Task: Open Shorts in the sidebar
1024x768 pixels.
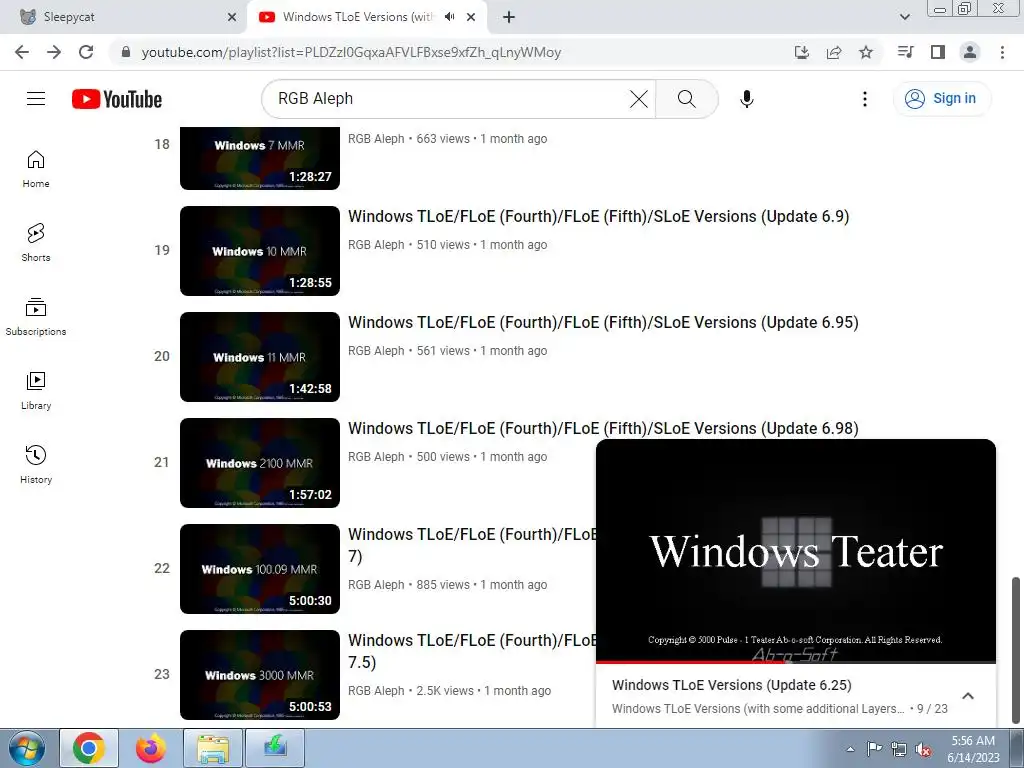Action: [x=36, y=243]
